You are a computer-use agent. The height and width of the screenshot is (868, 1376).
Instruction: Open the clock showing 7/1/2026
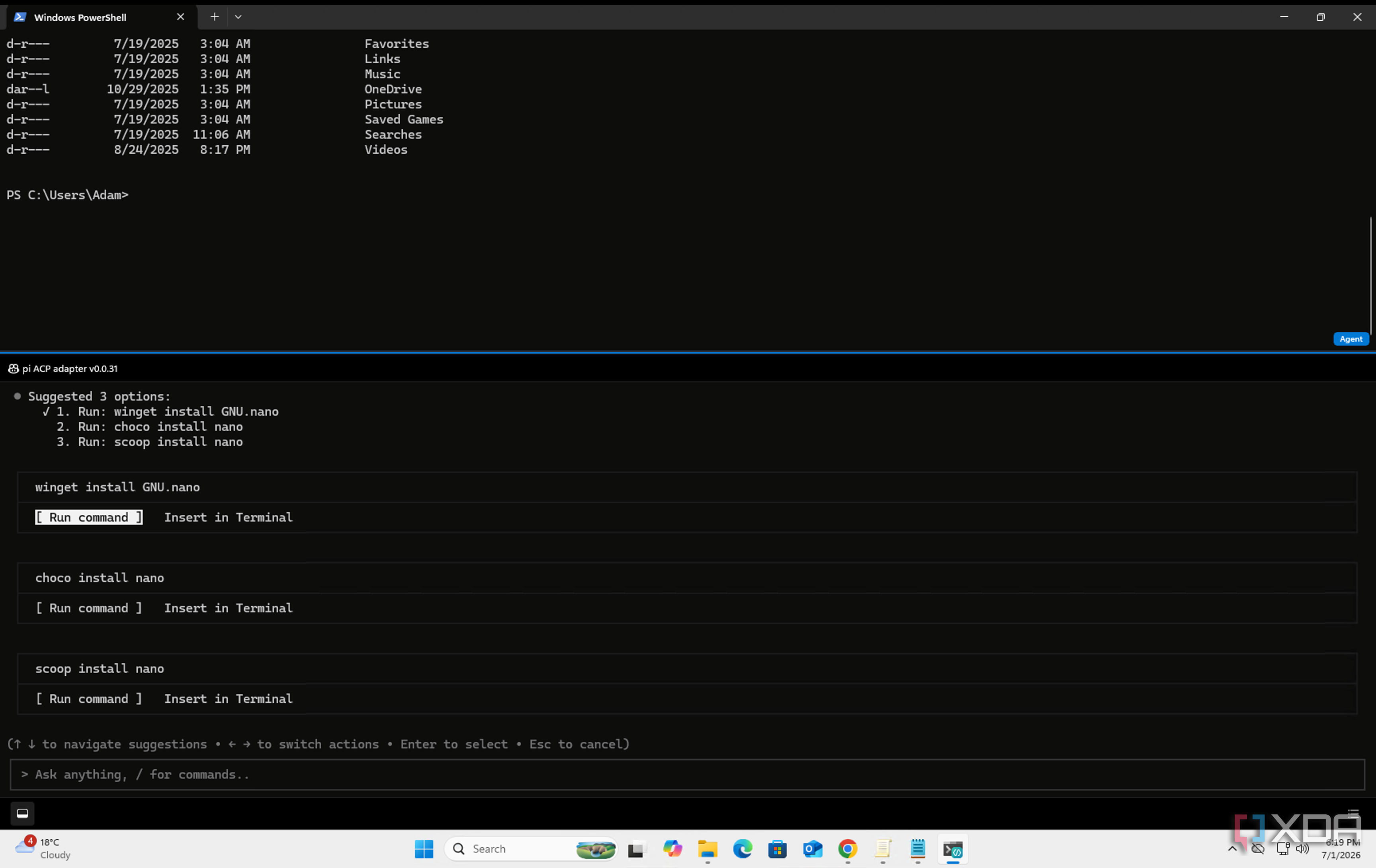(1341, 849)
